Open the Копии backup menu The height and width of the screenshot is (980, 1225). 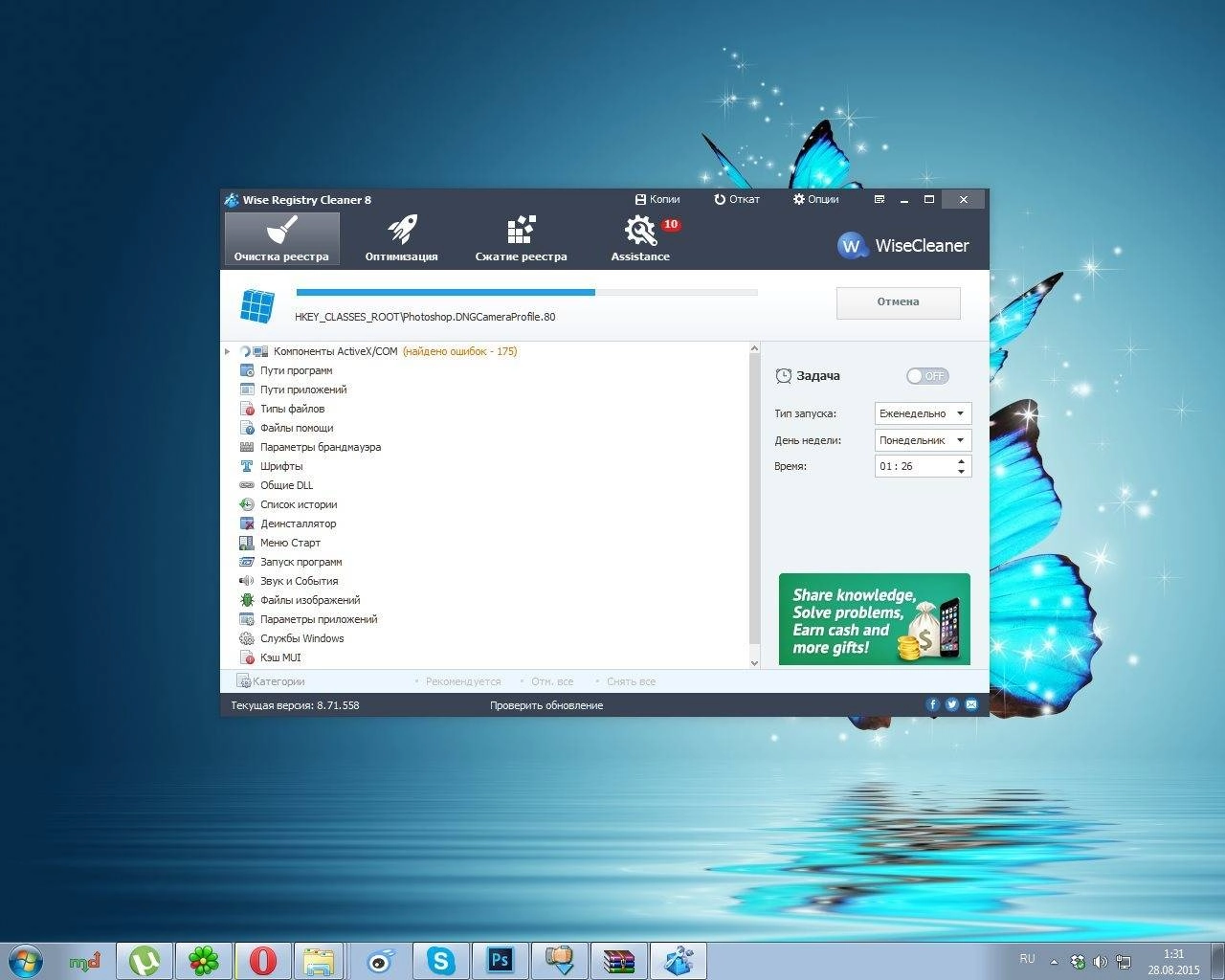(657, 199)
